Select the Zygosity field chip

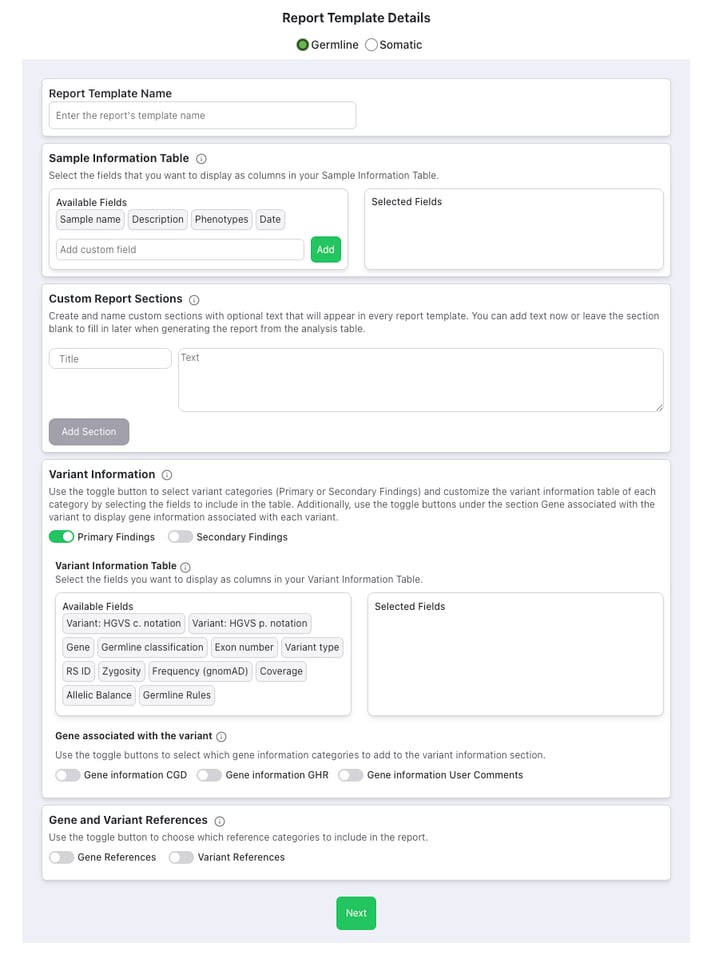(122, 671)
